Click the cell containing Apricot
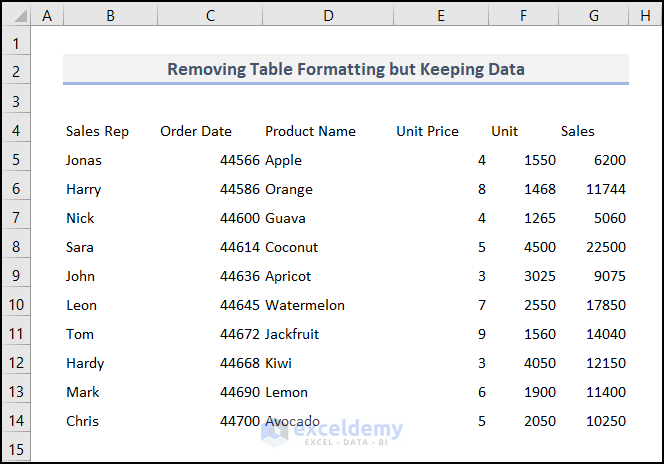Image resolution: width=664 pixels, height=464 pixels. tap(288, 276)
